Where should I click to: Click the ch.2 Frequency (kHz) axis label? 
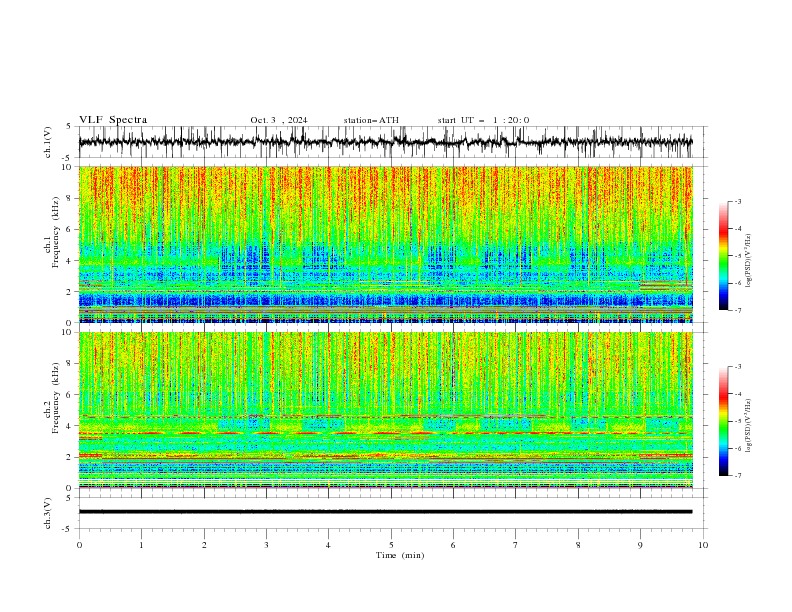(52, 398)
